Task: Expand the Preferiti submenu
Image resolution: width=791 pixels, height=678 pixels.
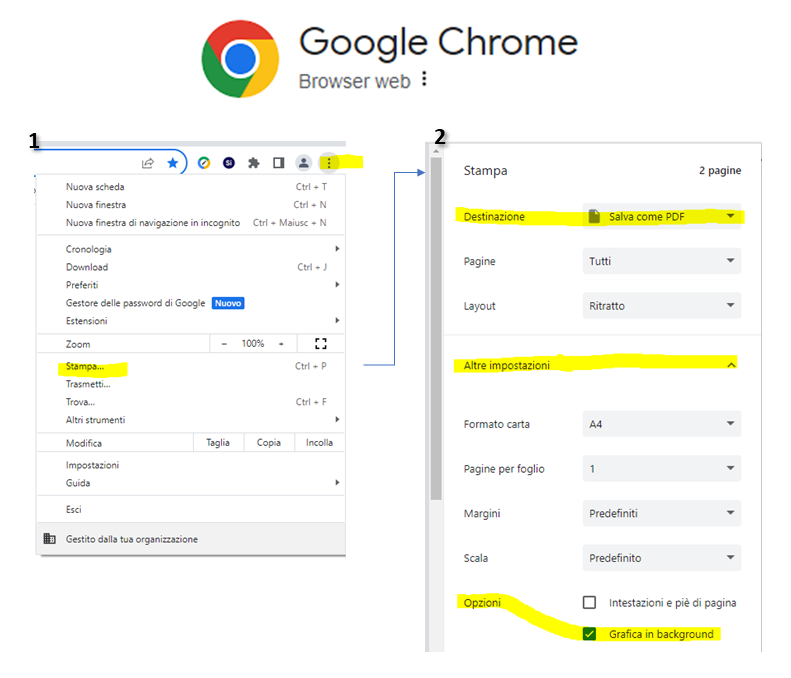Action: pyautogui.click(x=191, y=285)
